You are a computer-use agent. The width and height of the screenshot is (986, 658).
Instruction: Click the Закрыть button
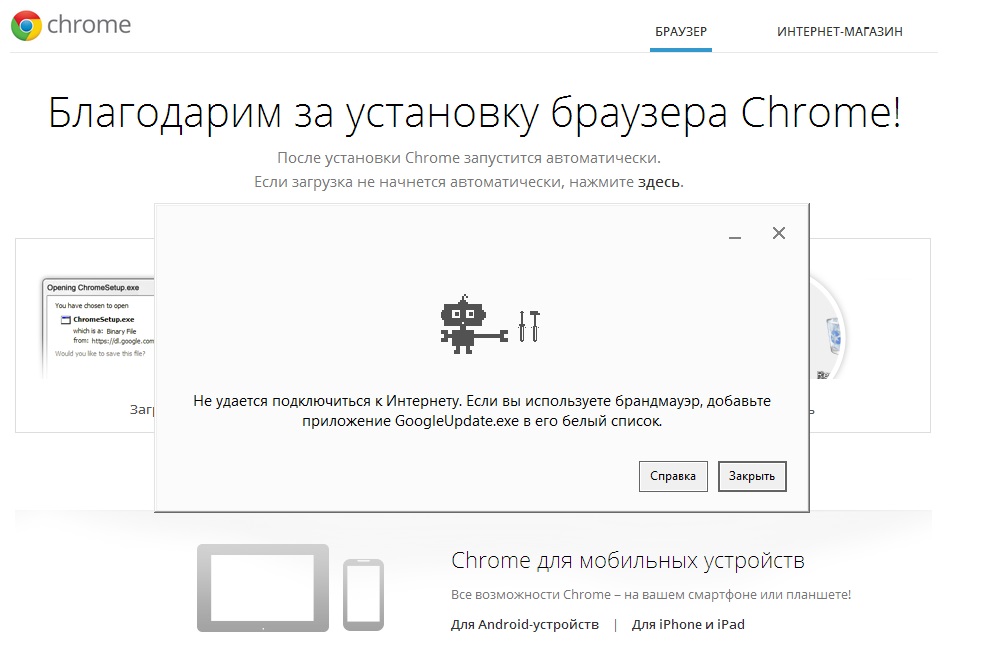(752, 476)
